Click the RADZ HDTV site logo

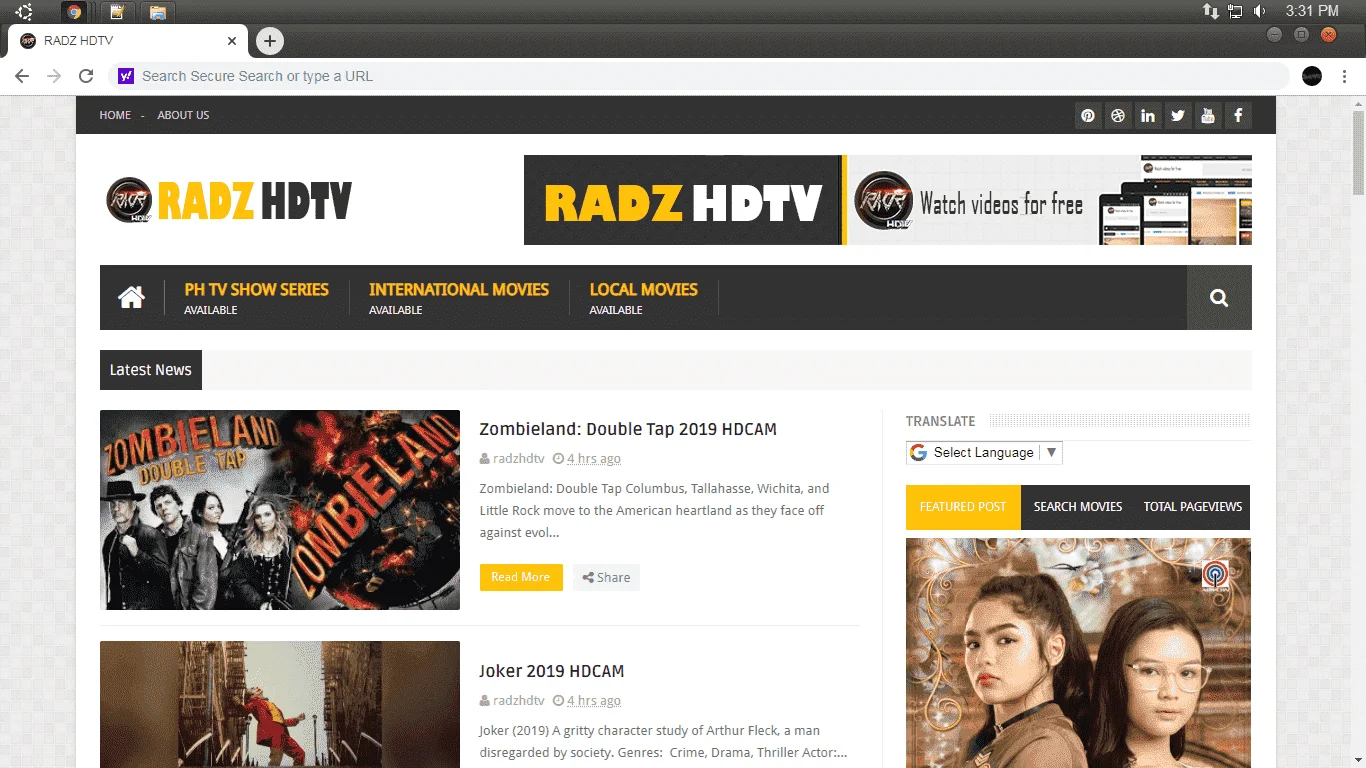pos(229,200)
